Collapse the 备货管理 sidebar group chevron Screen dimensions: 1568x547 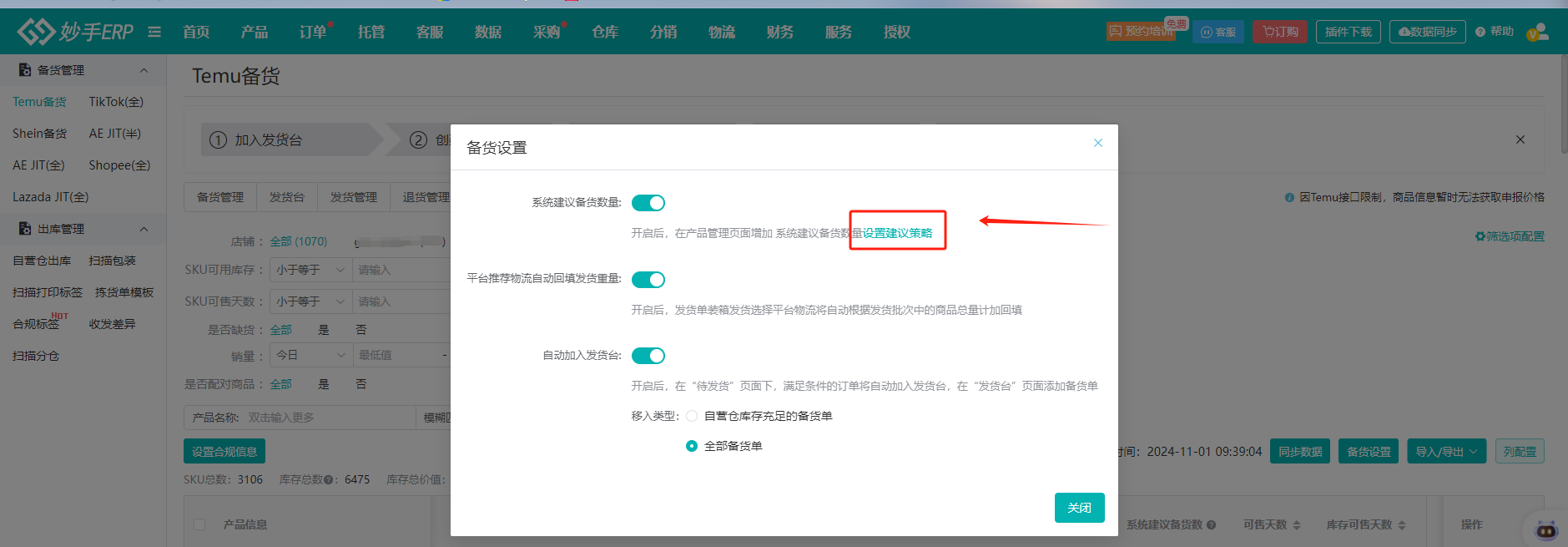[x=144, y=70]
